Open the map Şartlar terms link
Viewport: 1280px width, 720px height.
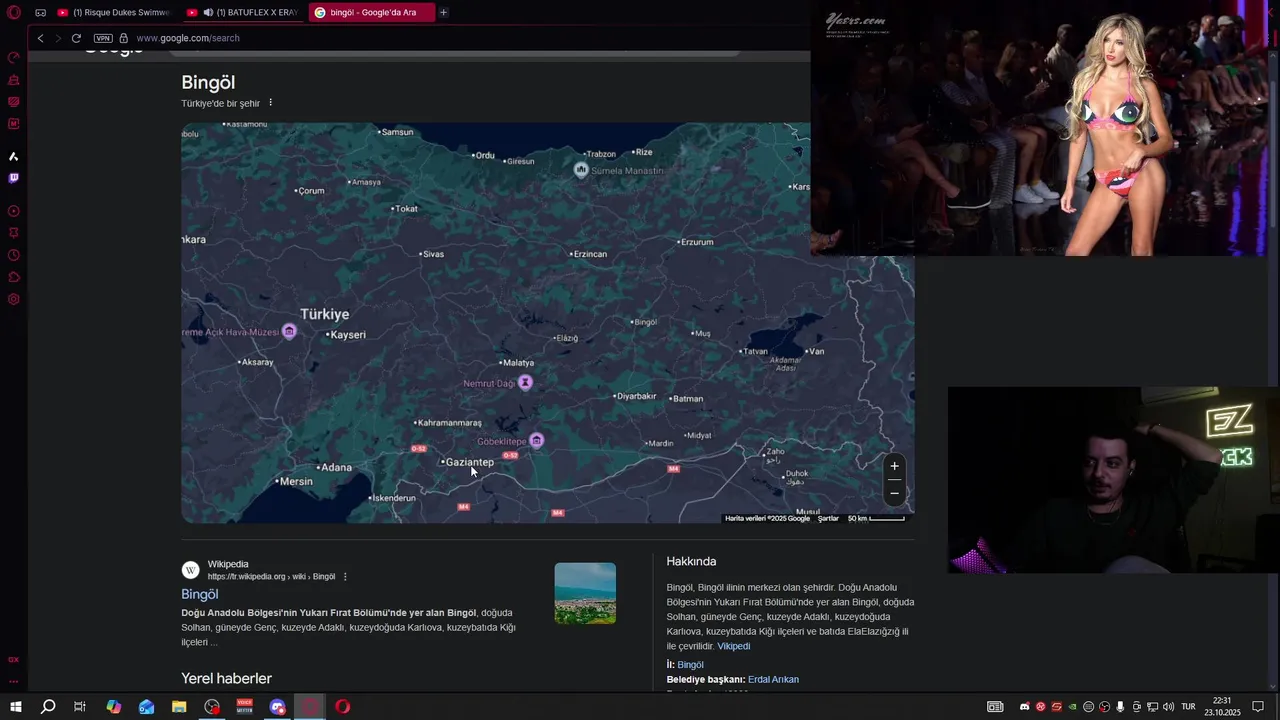coord(828,519)
